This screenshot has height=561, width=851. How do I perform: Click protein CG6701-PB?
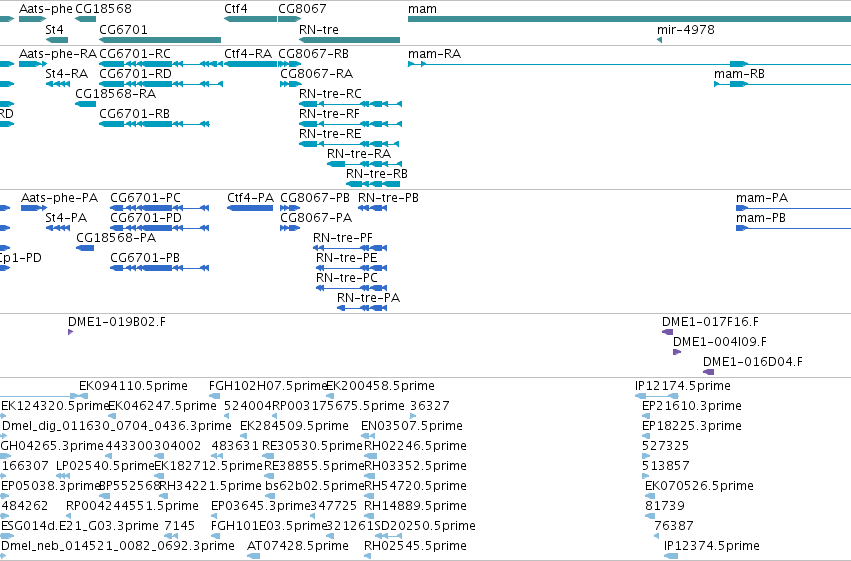[x=160, y=269]
